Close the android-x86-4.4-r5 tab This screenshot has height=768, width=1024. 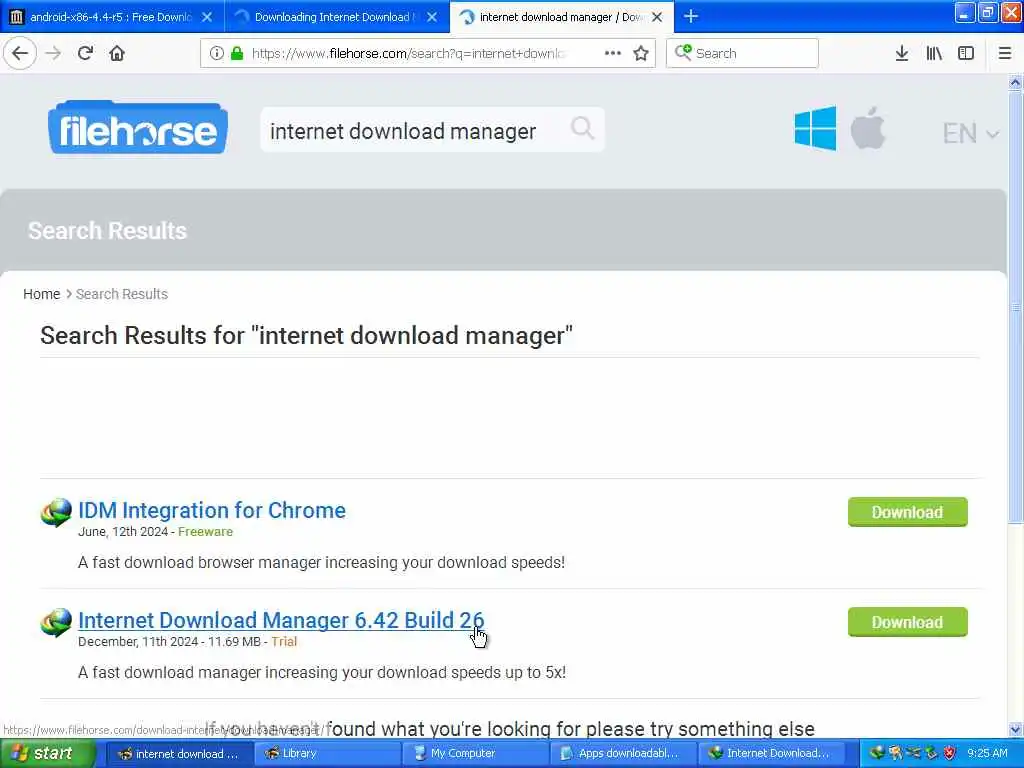(207, 17)
